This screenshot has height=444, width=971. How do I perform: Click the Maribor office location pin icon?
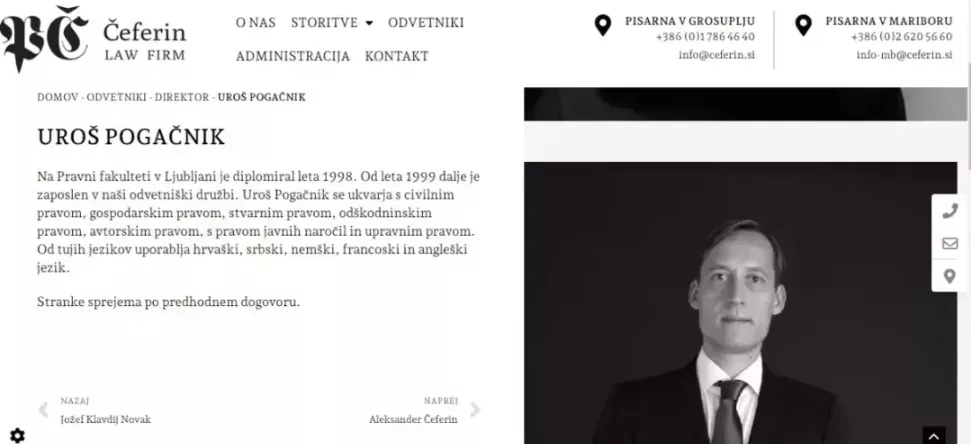(x=803, y=25)
